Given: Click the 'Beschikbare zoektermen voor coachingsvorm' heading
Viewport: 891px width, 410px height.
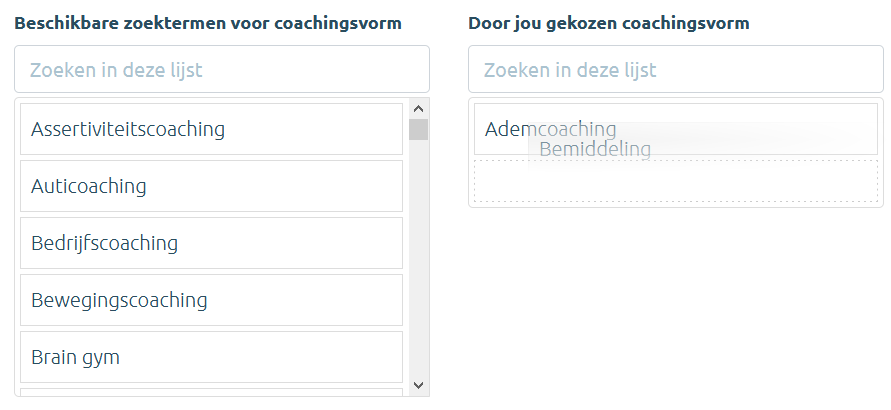Looking at the screenshot, I should point(208,23).
